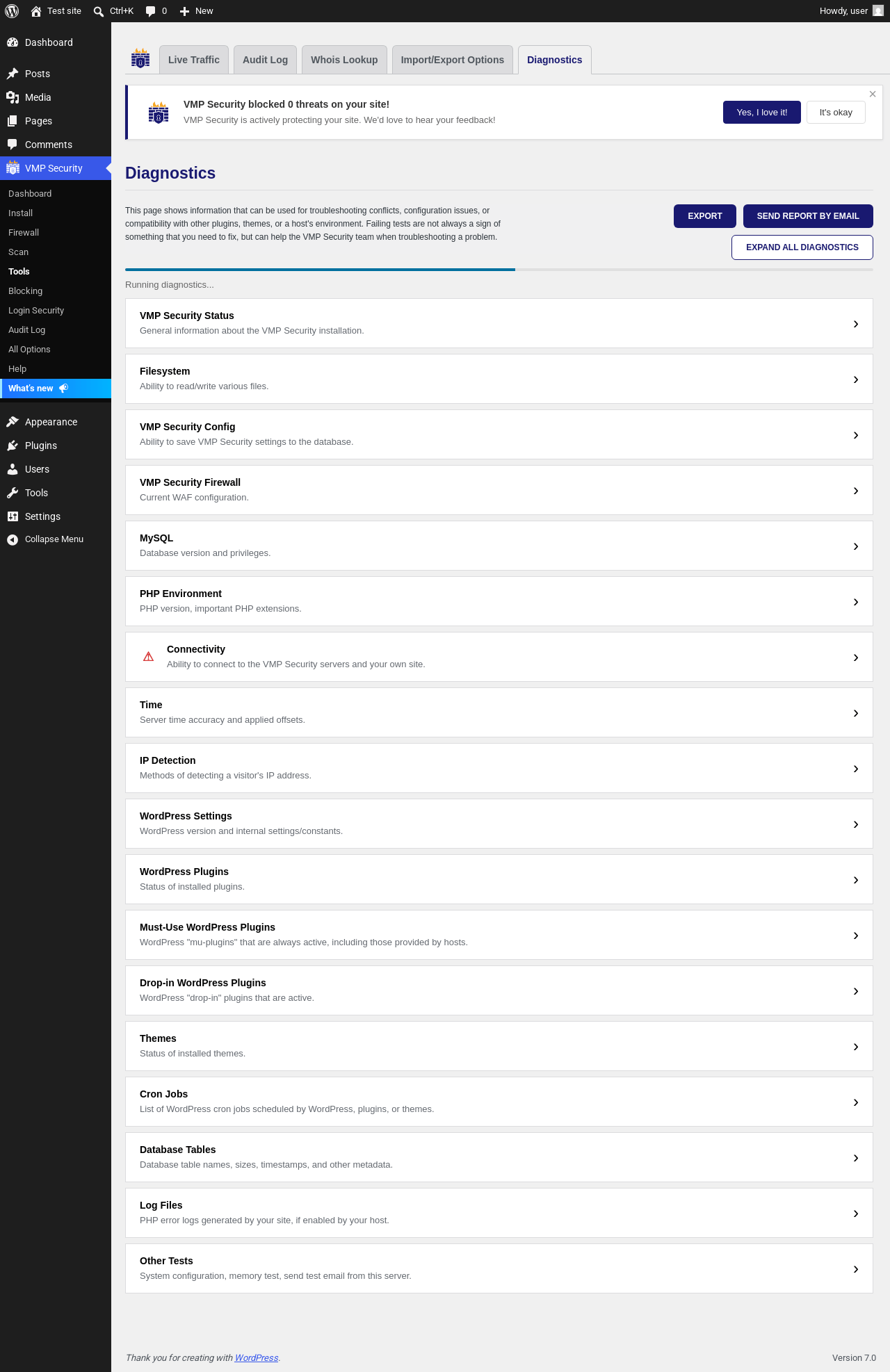Screen dimensions: 890x1372
Task: Click the EXPORT button
Action: coord(705,216)
